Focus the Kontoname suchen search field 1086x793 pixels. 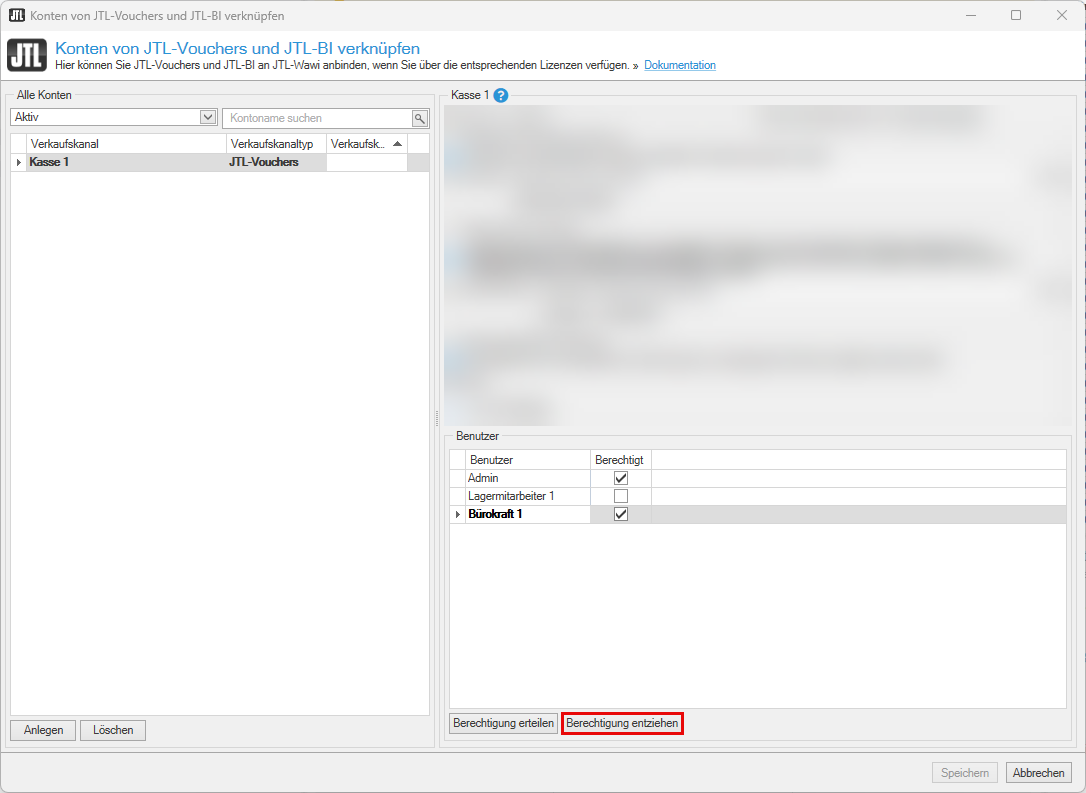coord(317,118)
